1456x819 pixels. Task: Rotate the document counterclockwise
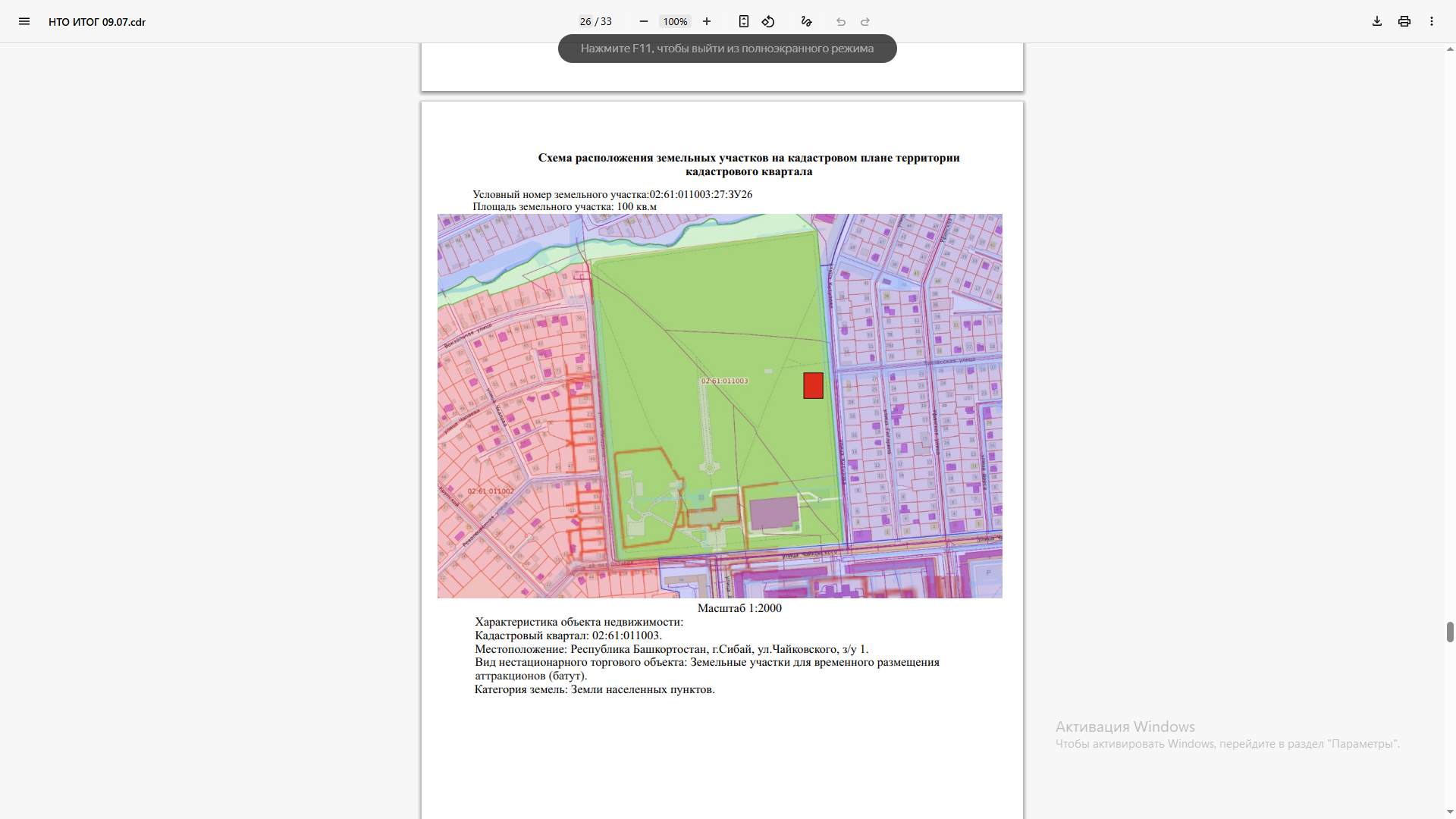coord(768,21)
